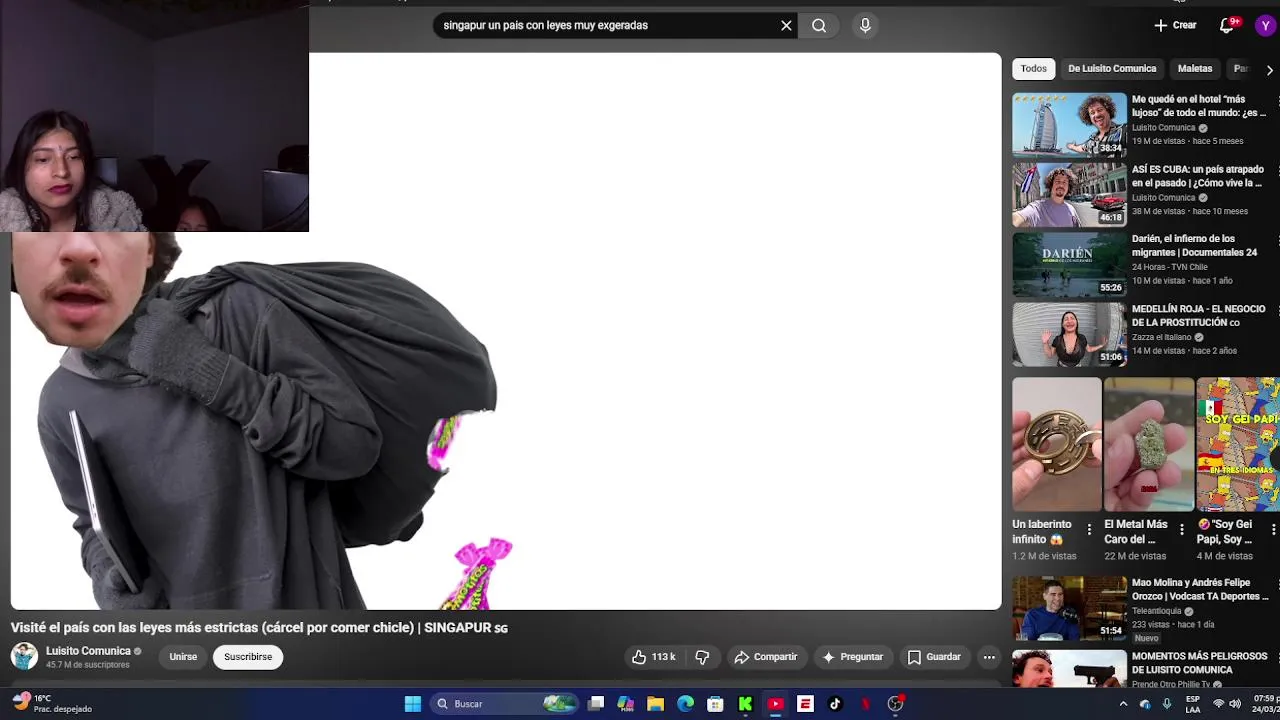The image size is (1280, 720).
Task: Click the Teleantioquia channel name
Action: pos(1156,611)
